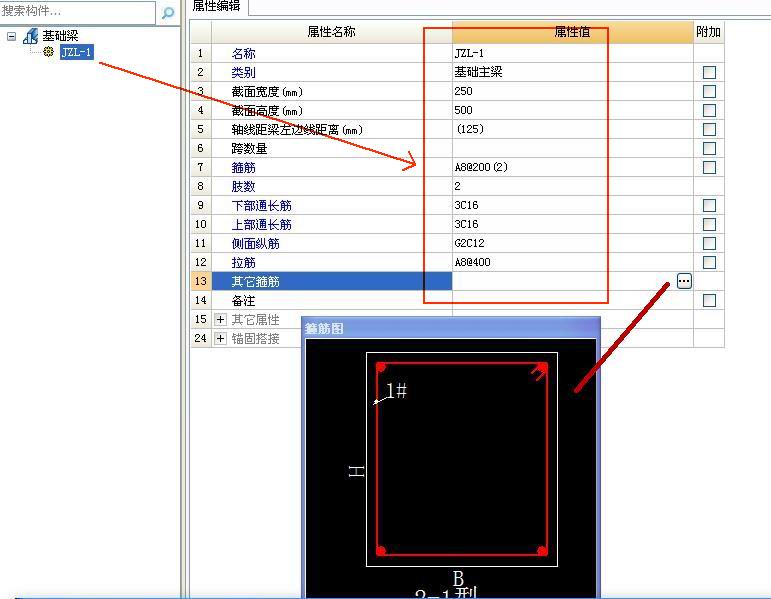Collapse the 基础梁 tree node

click(x=11, y=36)
